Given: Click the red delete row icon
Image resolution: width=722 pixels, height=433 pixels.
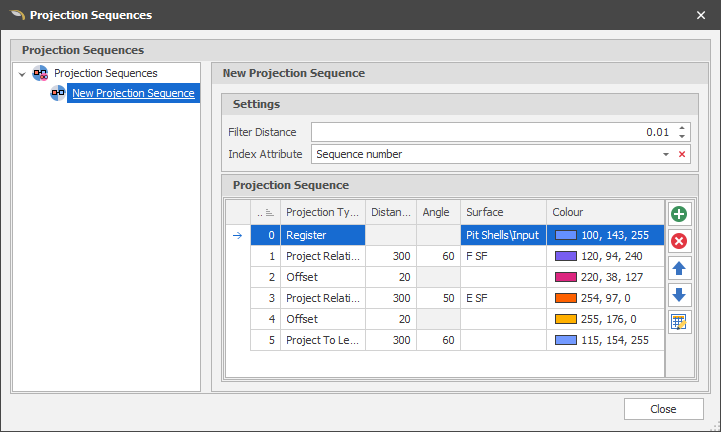Looking at the screenshot, I should (679, 241).
